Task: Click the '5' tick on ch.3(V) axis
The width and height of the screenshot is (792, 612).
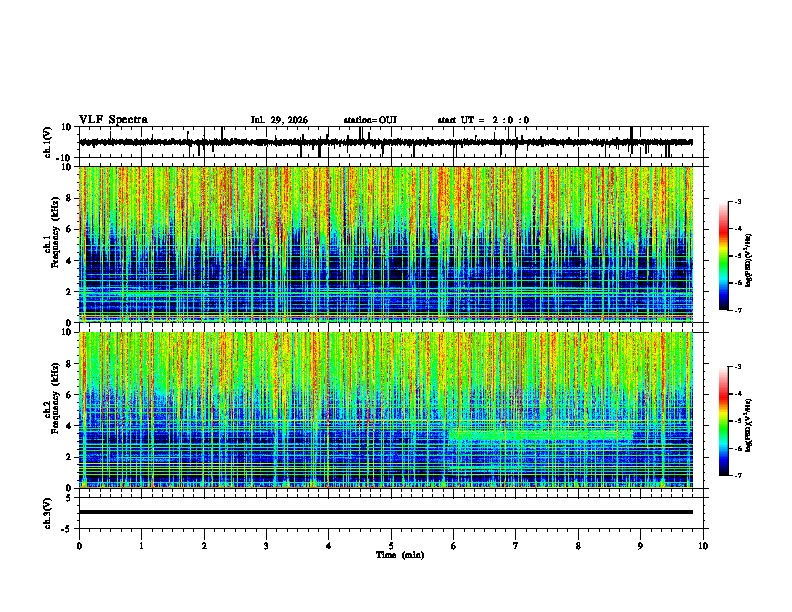Action: (69, 498)
